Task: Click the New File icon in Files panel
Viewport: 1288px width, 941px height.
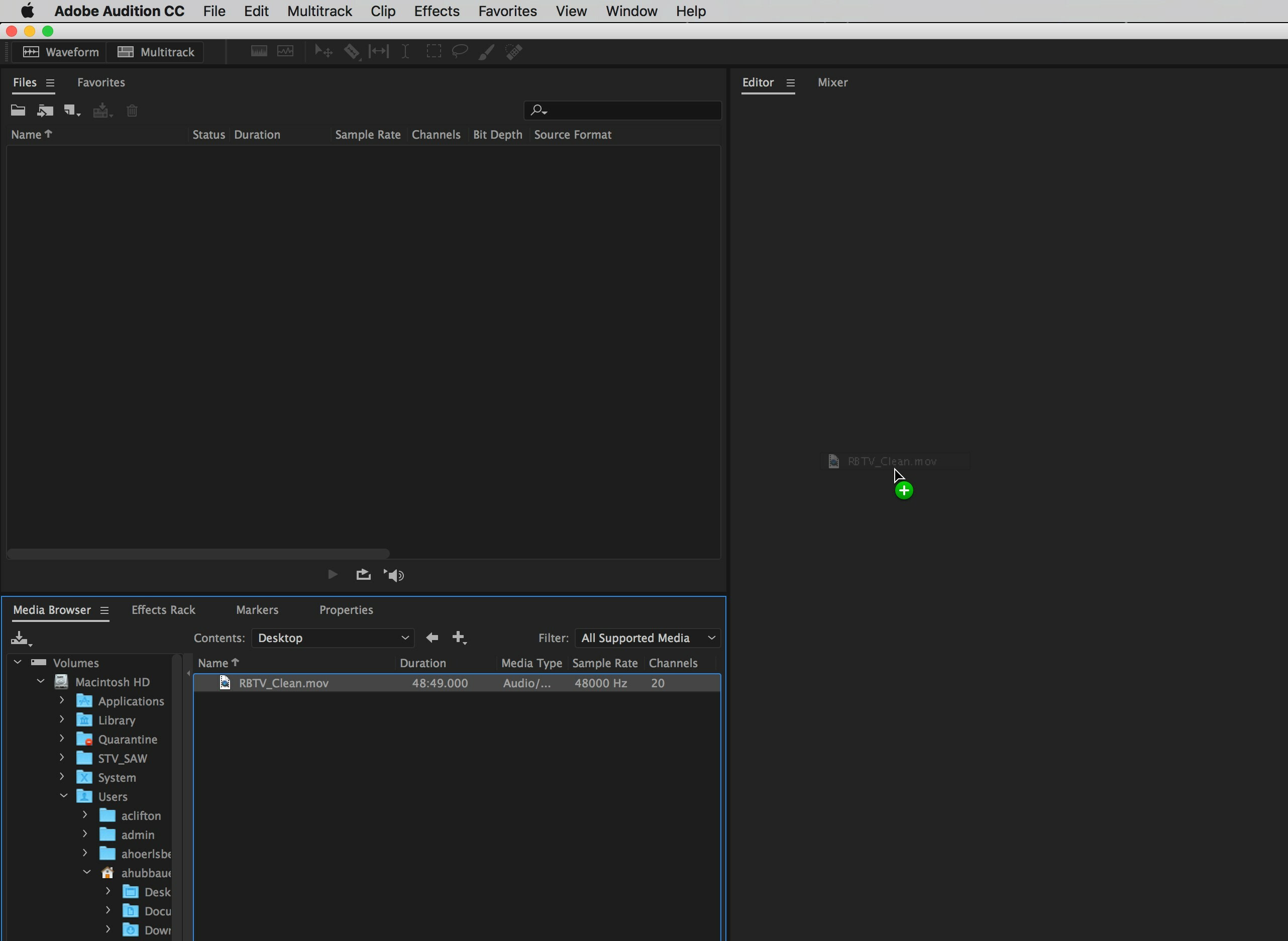Action: coord(71,111)
